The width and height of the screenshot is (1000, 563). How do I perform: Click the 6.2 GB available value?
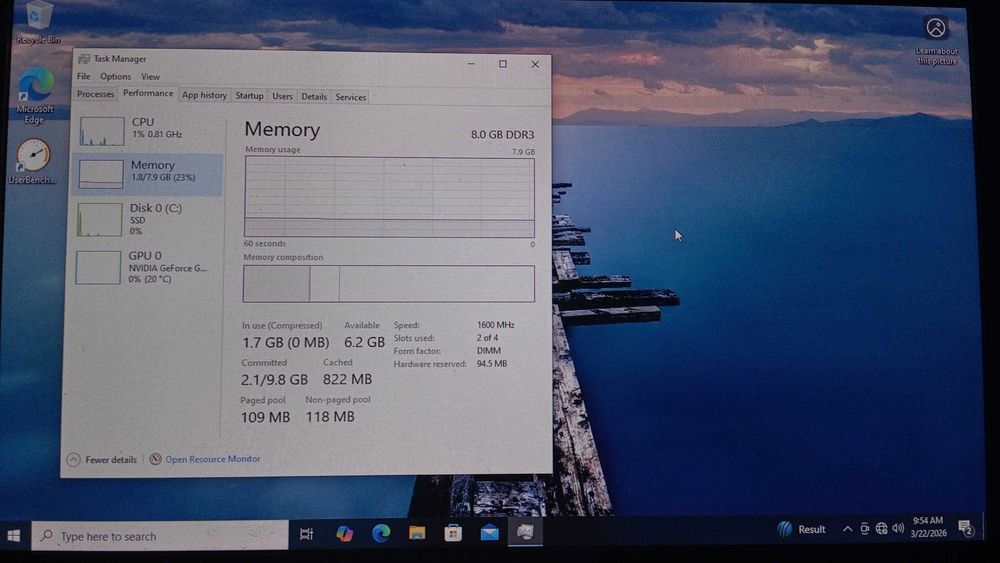point(364,342)
